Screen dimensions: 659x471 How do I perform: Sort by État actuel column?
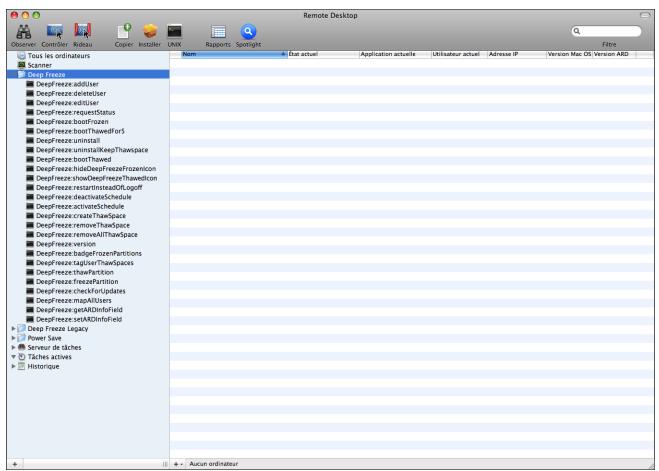[x=323, y=54]
